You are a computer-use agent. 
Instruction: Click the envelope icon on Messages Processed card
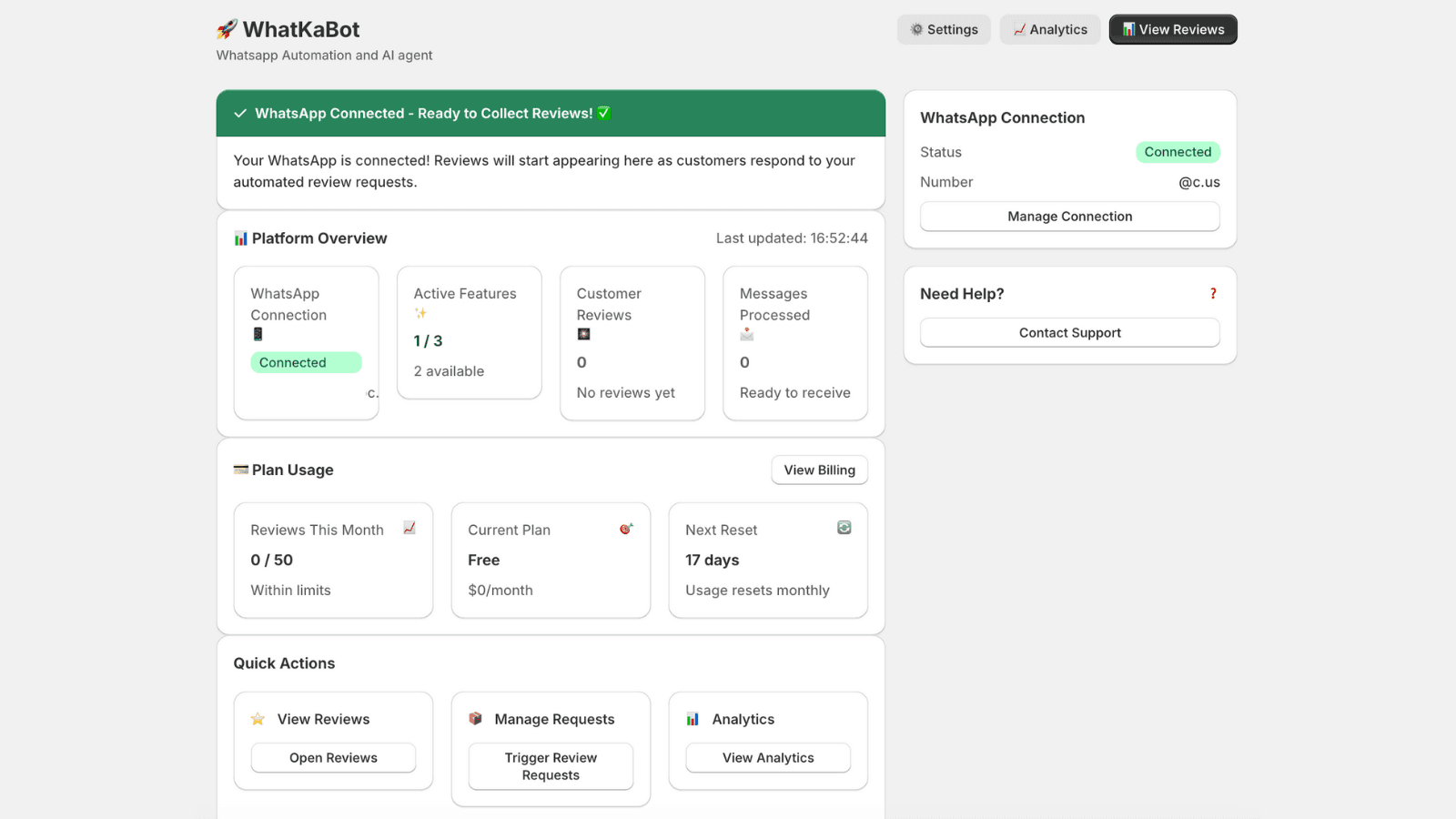(747, 335)
